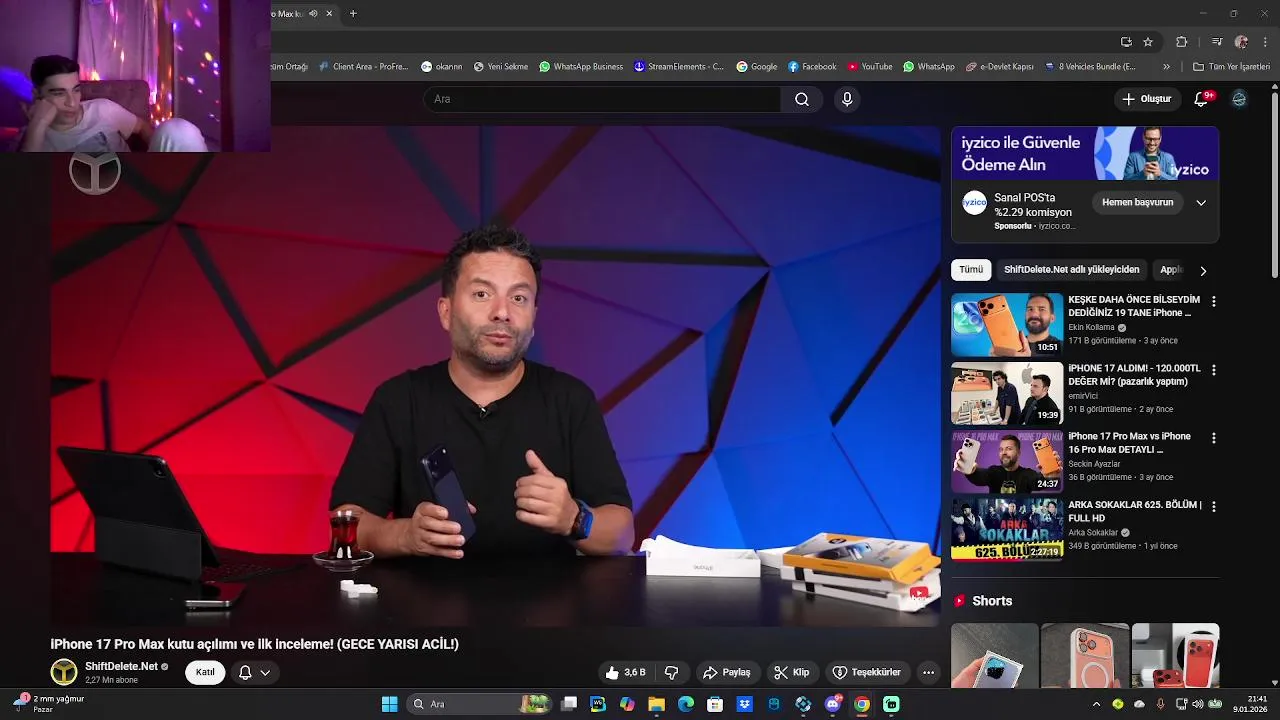Image resolution: width=1280 pixels, height=720 pixels.
Task: Open YouTube bookmark in bookmarks bar
Action: [x=869, y=67]
